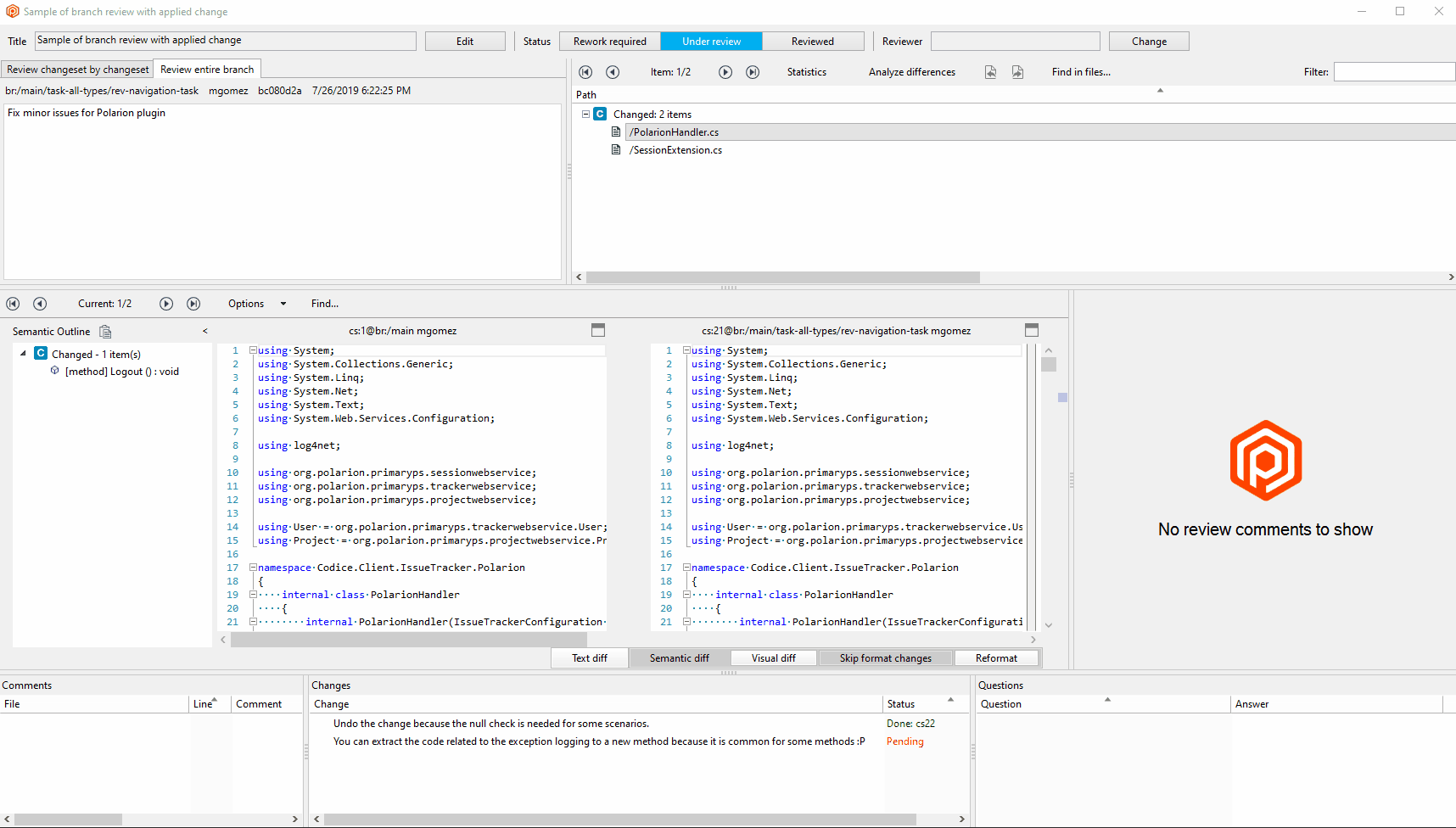Click inside the Filter input field
Viewport: 1456px width, 828px height.
[x=1393, y=72]
